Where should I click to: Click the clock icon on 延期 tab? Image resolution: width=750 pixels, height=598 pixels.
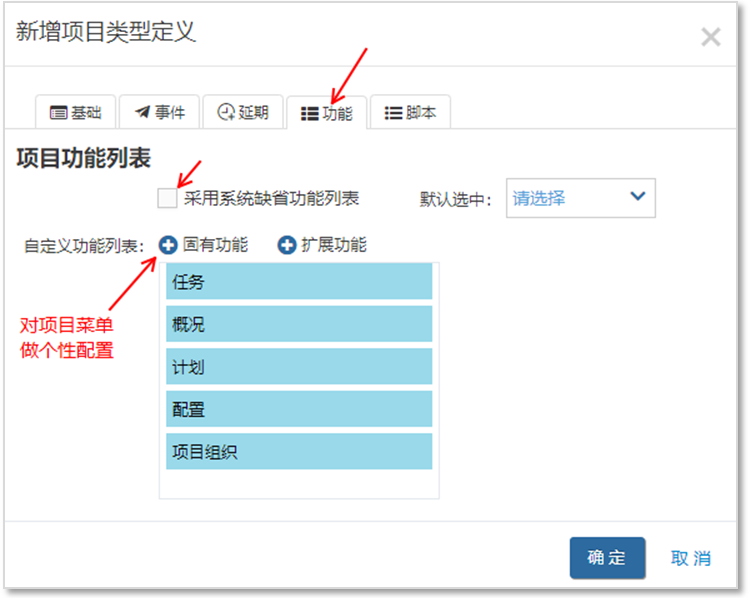point(226,113)
